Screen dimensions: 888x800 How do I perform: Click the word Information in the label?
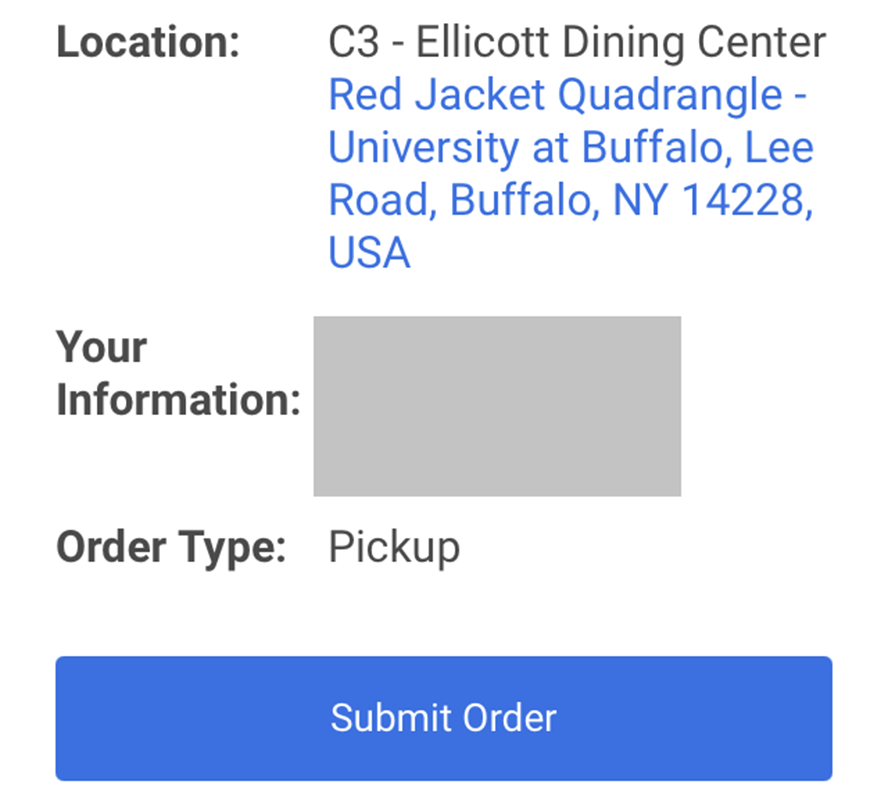click(178, 400)
